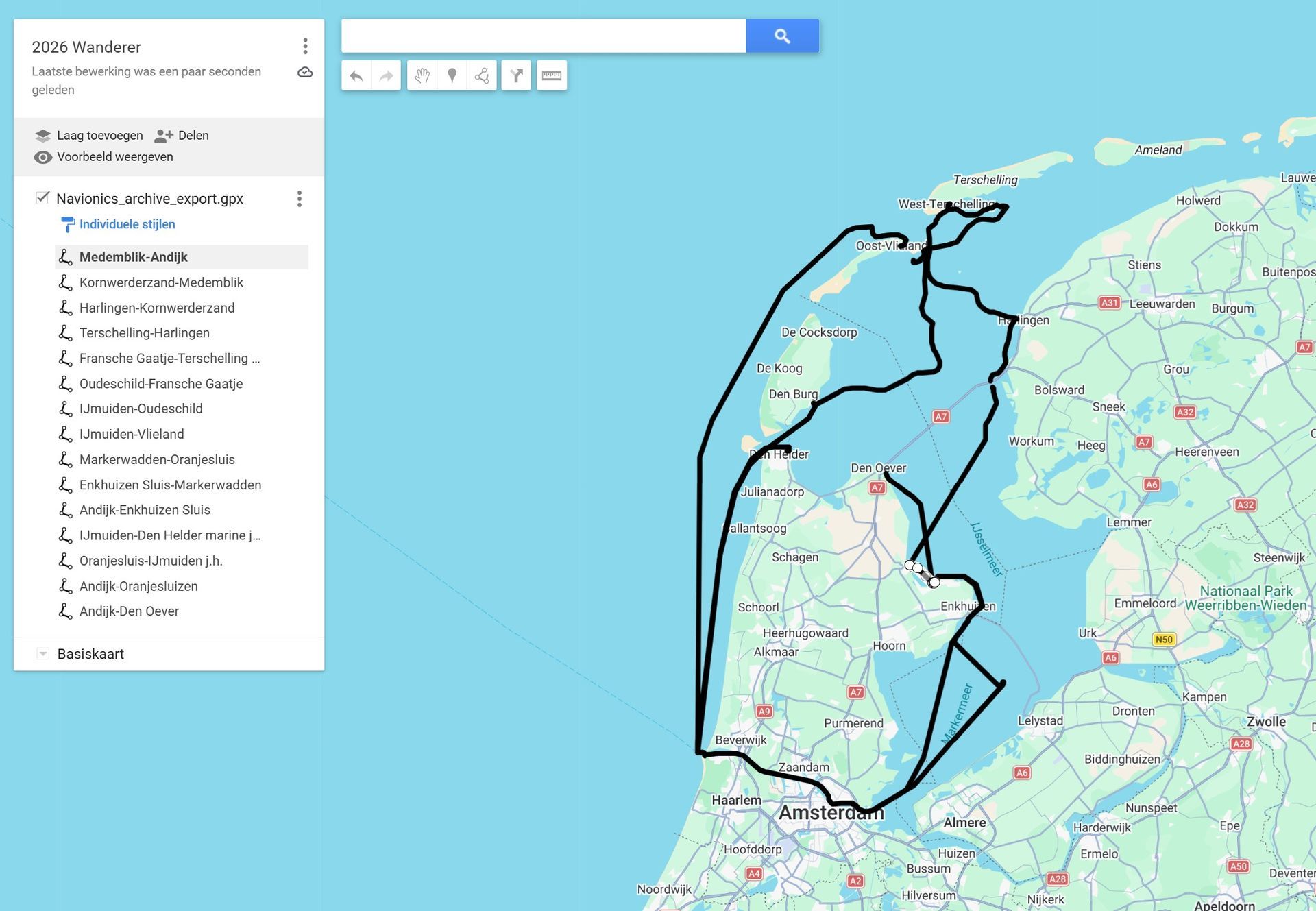This screenshot has width=1316, height=911.
Task: Click the redo arrow button
Action: [x=386, y=75]
